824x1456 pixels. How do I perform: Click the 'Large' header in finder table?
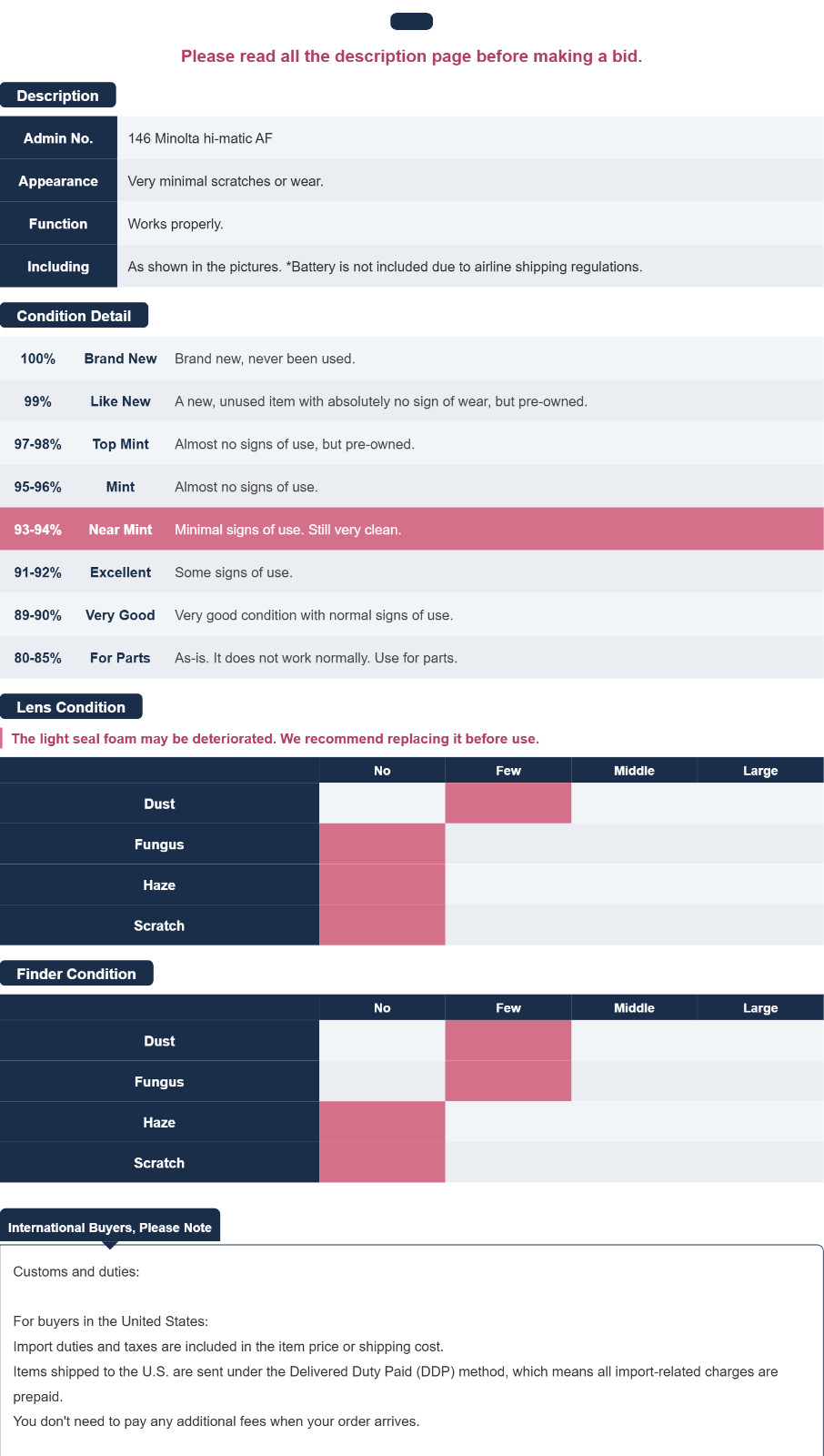[760, 1008]
